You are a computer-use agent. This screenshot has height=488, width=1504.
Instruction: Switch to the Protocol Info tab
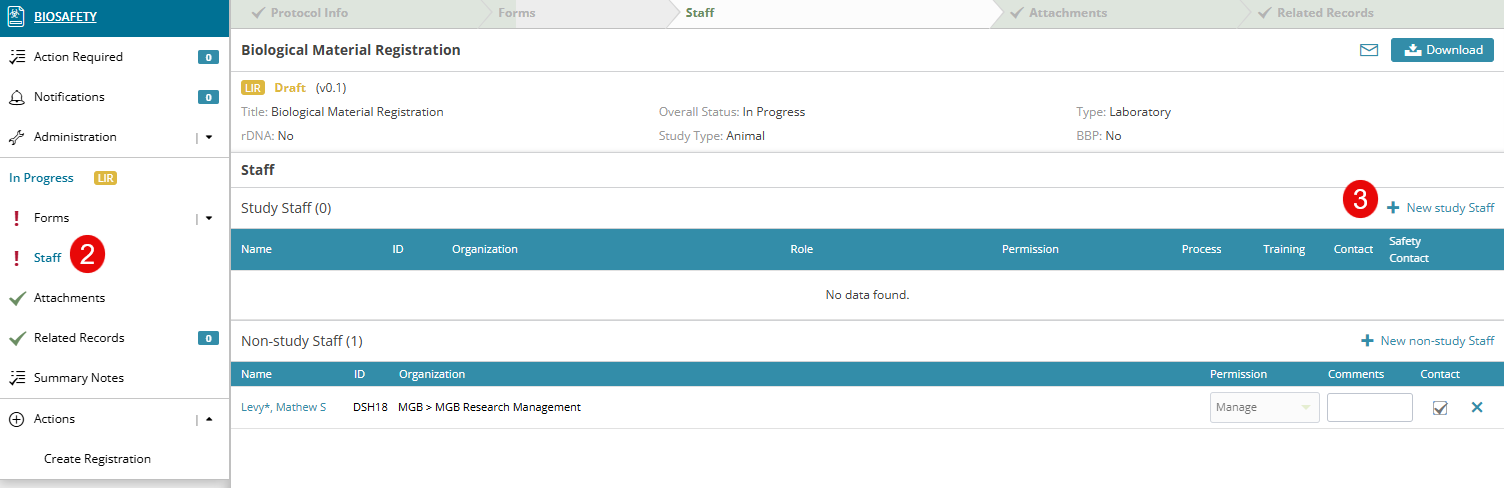[310, 13]
